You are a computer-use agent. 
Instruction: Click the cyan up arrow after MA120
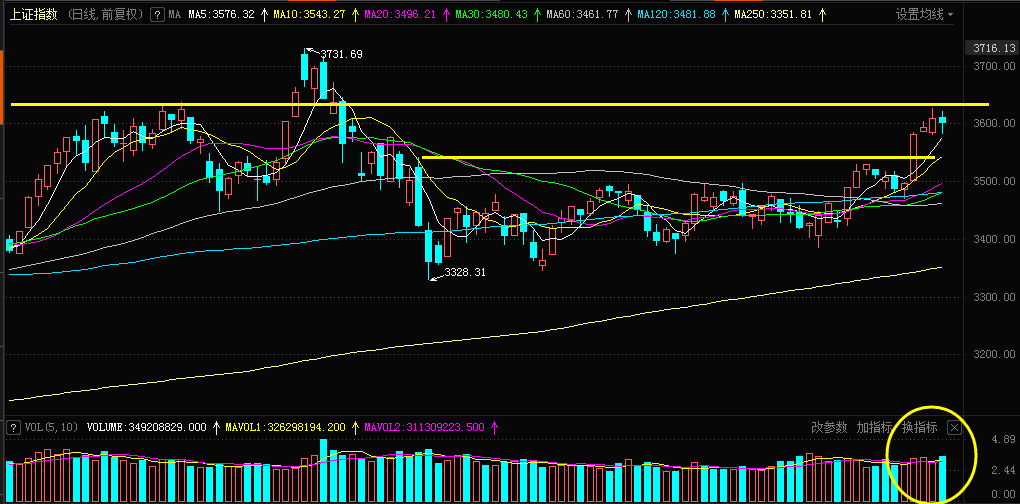tap(724, 14)
